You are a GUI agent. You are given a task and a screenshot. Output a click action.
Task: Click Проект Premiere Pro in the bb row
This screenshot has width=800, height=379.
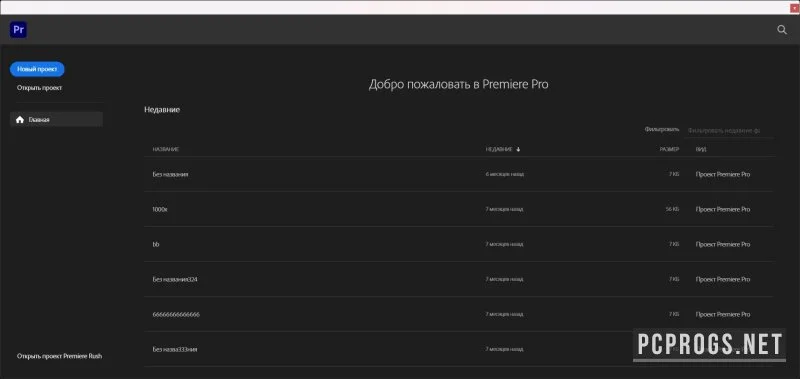coord(722,244)
